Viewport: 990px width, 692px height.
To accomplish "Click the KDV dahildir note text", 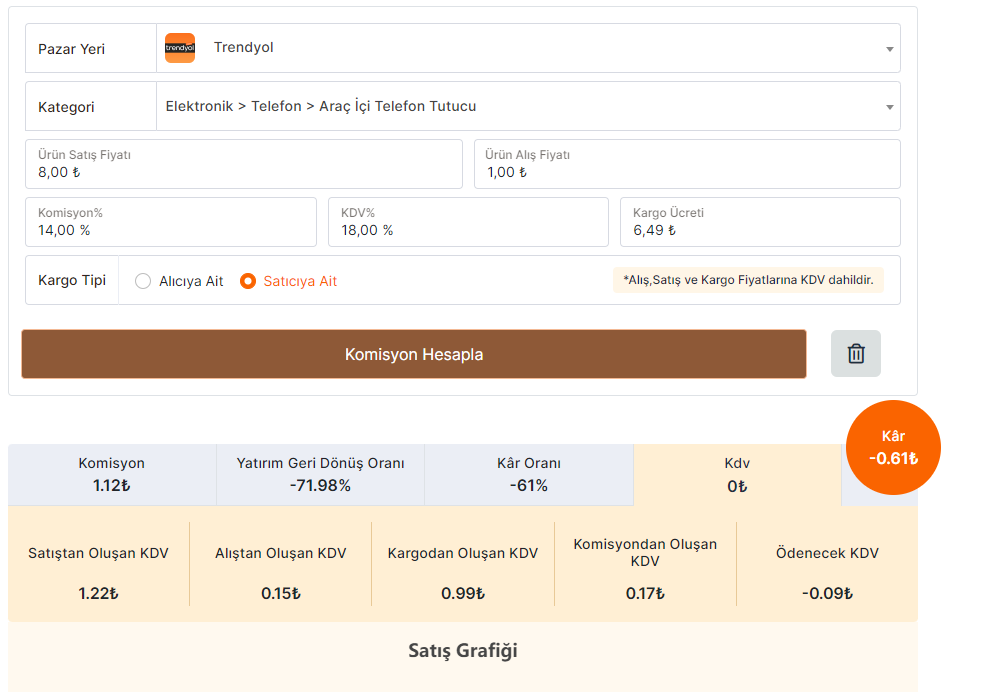I will coord(748,280).
